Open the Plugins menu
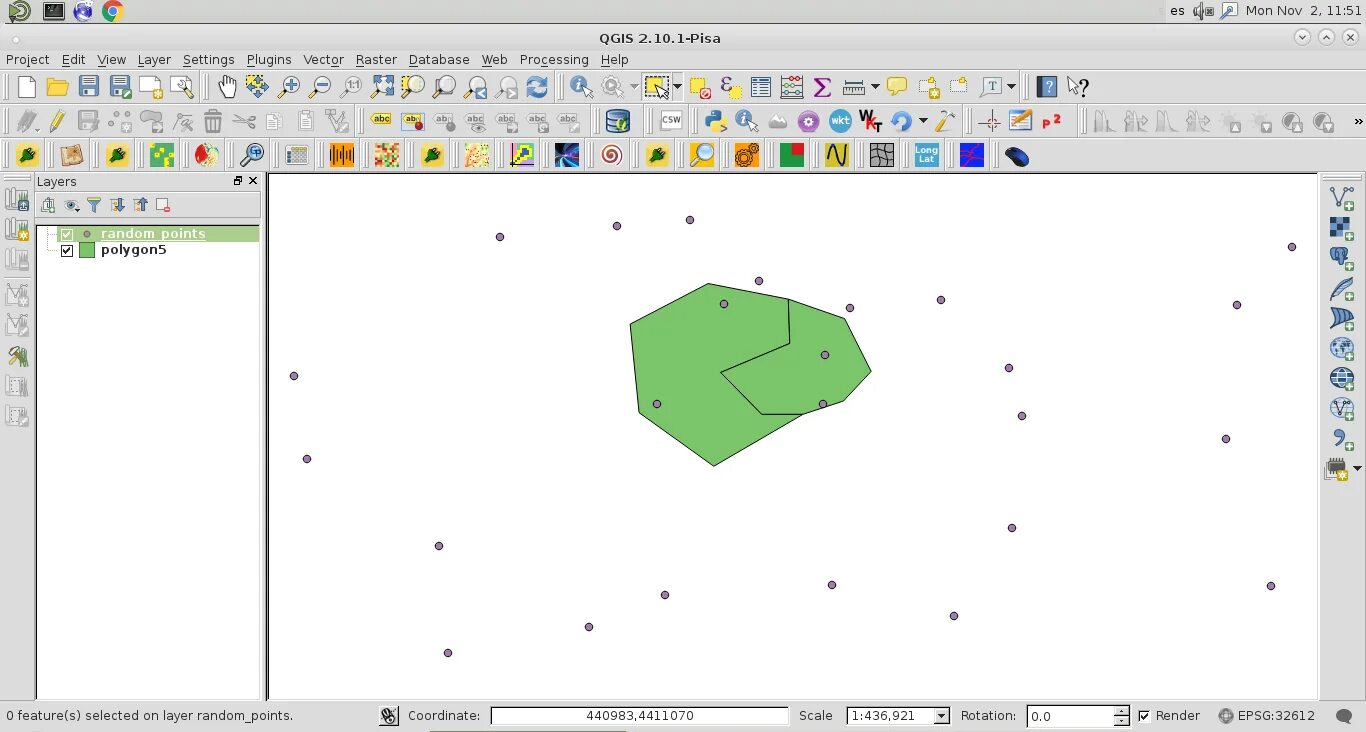1366x732 pixels. pos(269,60)
